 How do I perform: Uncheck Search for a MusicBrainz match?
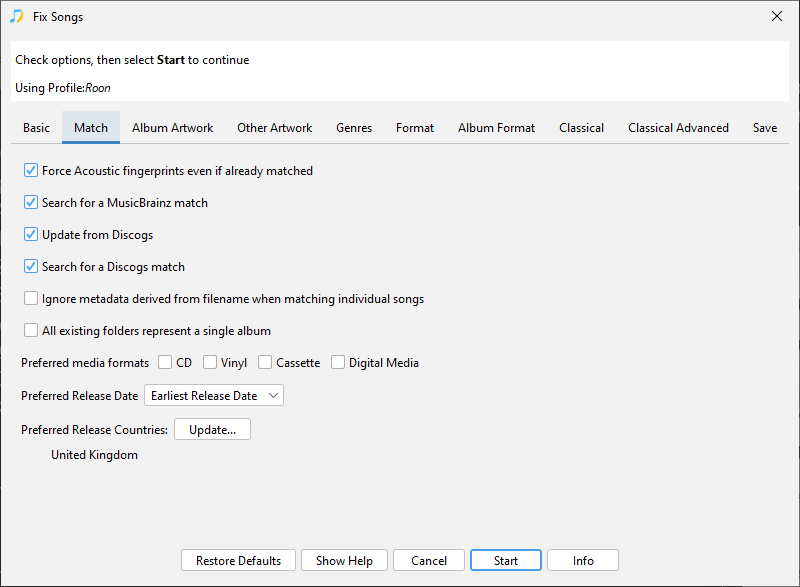pos(31,202)
